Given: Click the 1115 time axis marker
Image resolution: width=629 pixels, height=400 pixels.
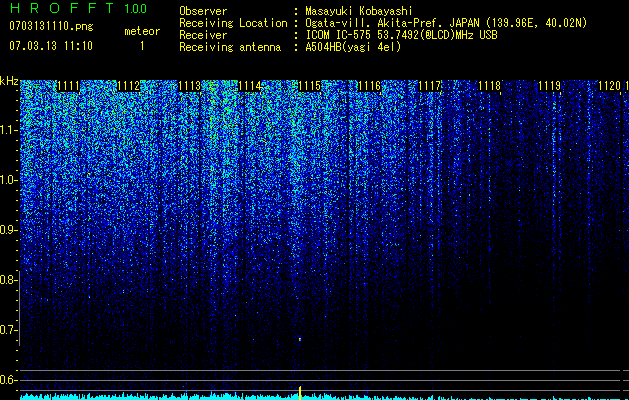Looking at the screenshot, I should click(x=309, y=86).
